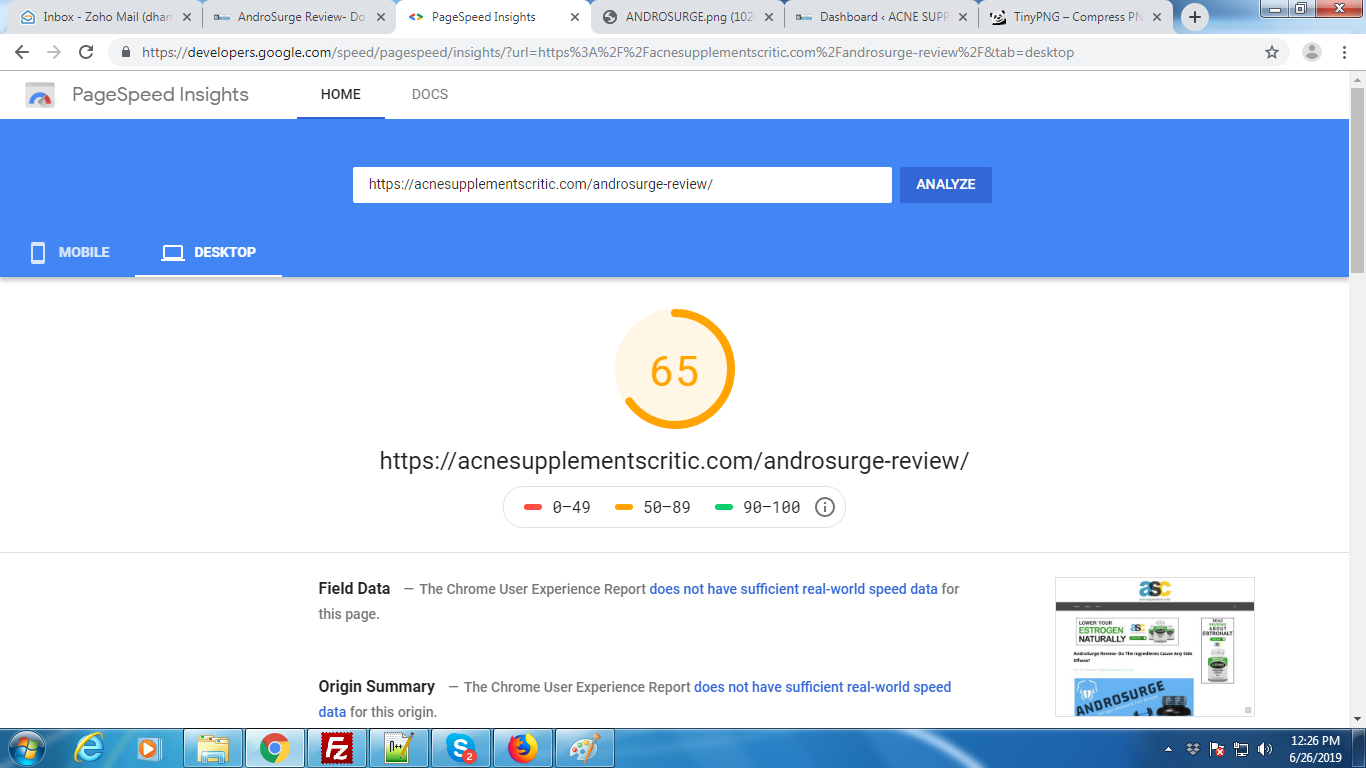1366x768 pixels.
Task: Click the score legend info icon
Action: [x=824, y=507]
